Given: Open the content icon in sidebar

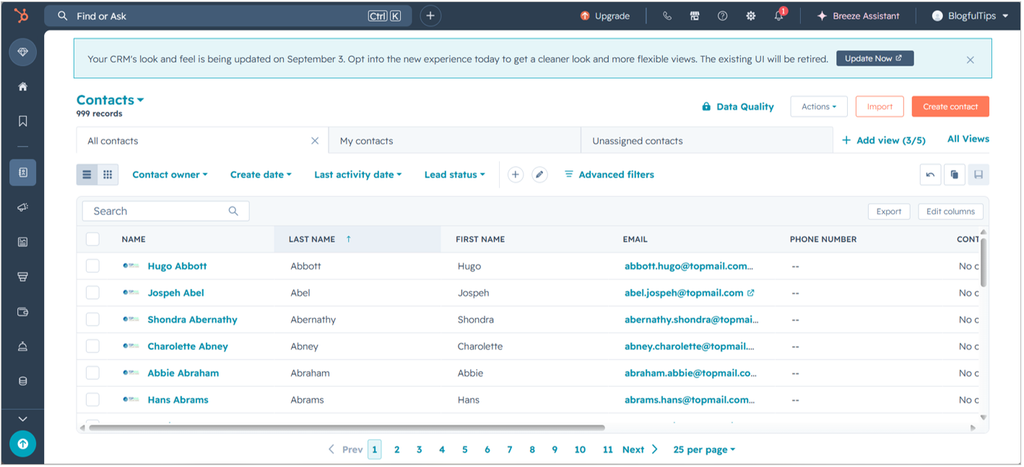Looking at the screenshot, I should pyautogui.click(x=23, y=242).
